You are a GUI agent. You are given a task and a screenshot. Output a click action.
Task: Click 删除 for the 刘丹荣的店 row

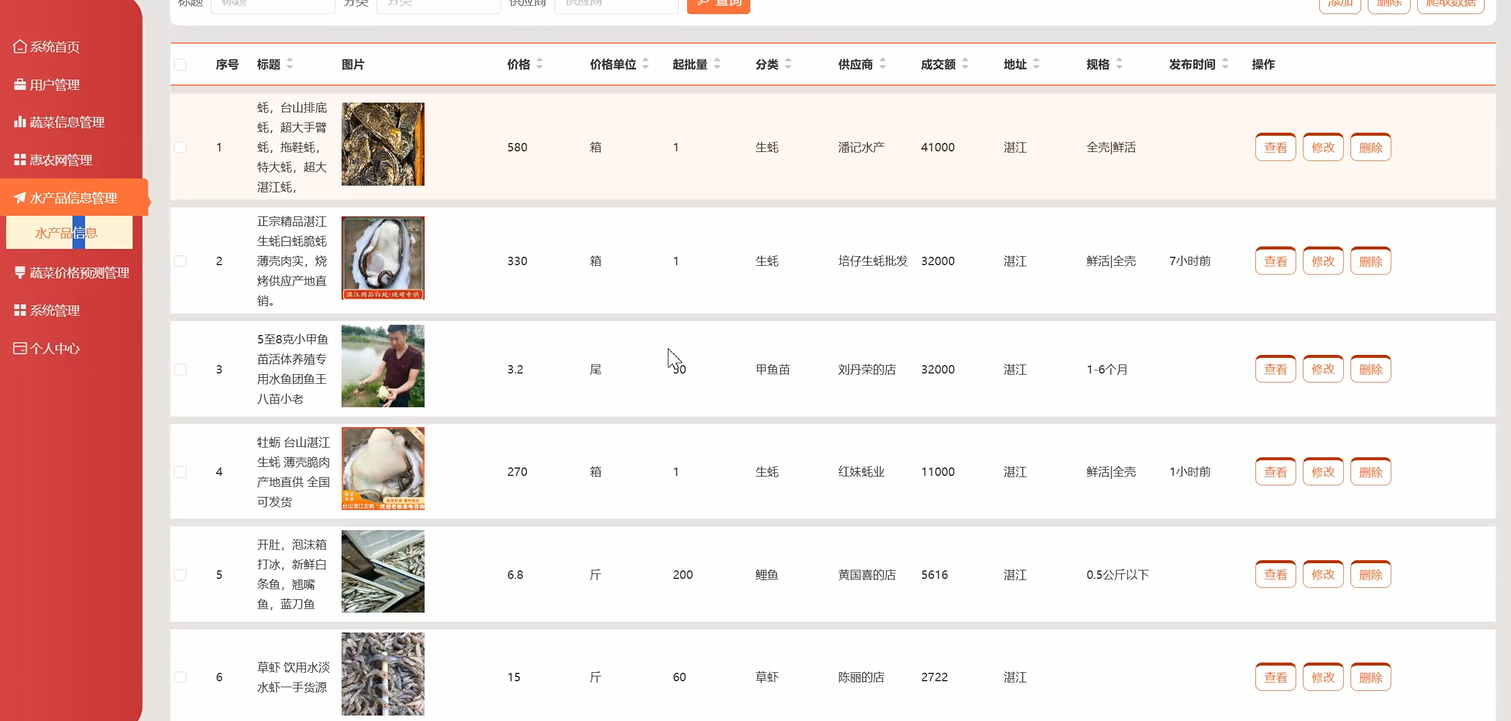(1371, 369)
